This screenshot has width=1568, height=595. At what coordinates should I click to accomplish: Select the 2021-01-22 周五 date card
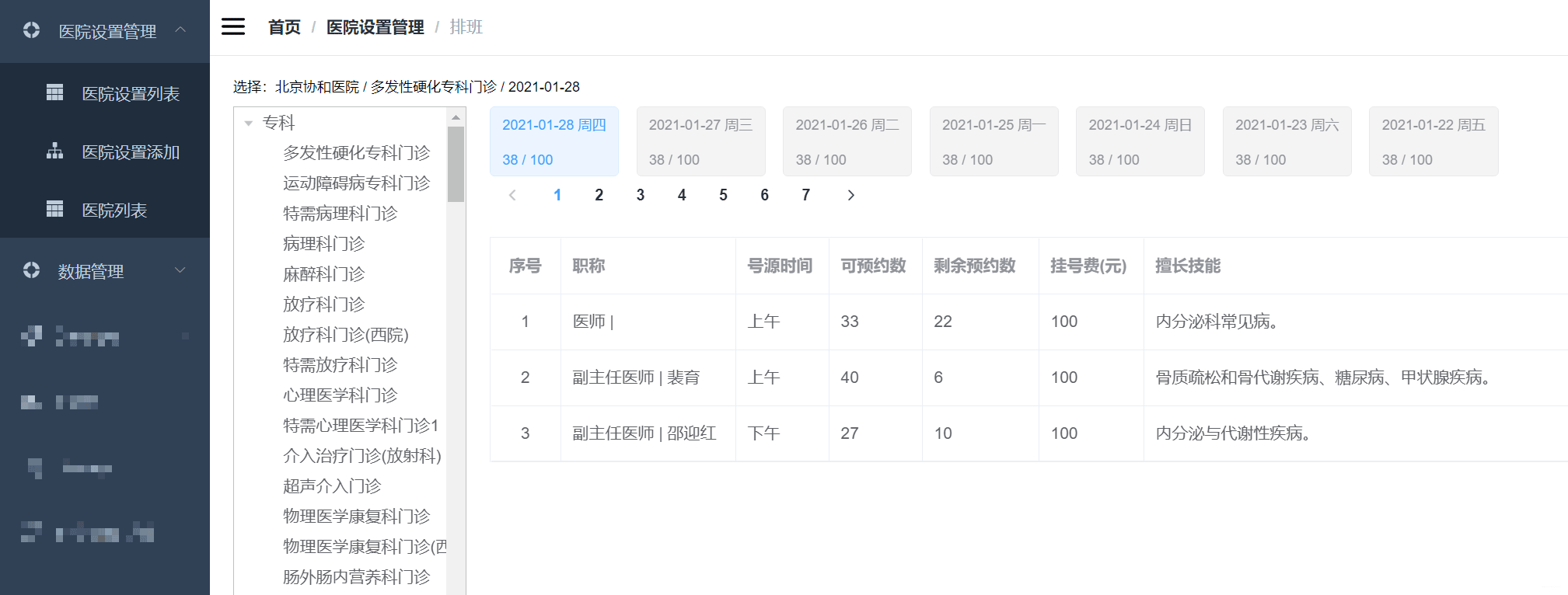[1434, 141]
